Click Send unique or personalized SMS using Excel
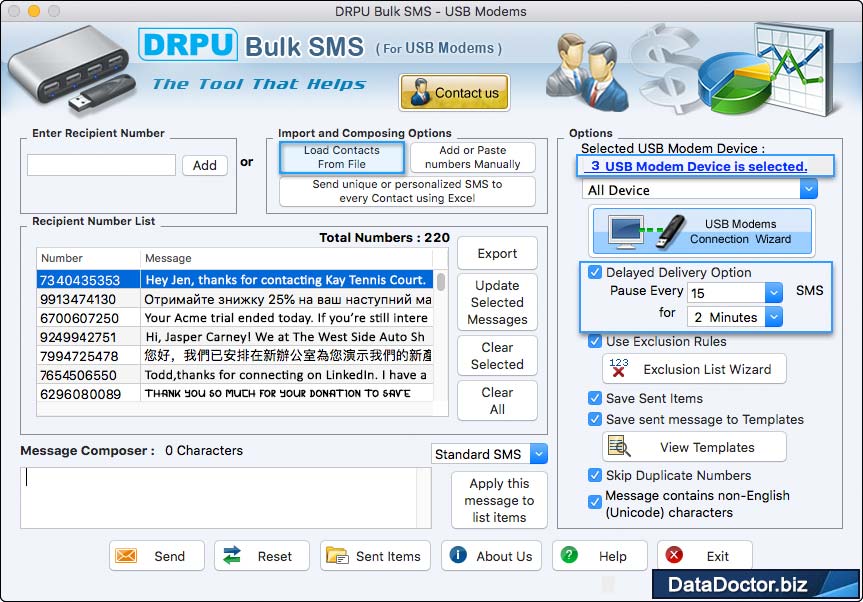Viewport: 863px width, 602px height. tap(407, 191)
